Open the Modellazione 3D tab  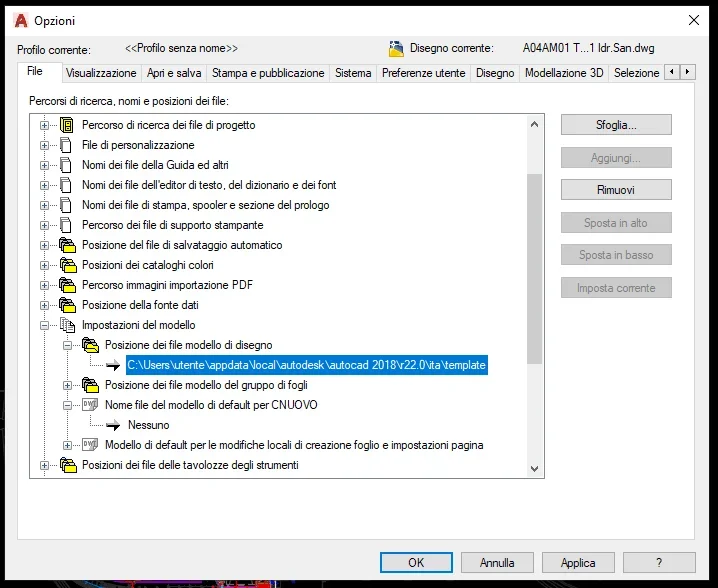[564, 73]
